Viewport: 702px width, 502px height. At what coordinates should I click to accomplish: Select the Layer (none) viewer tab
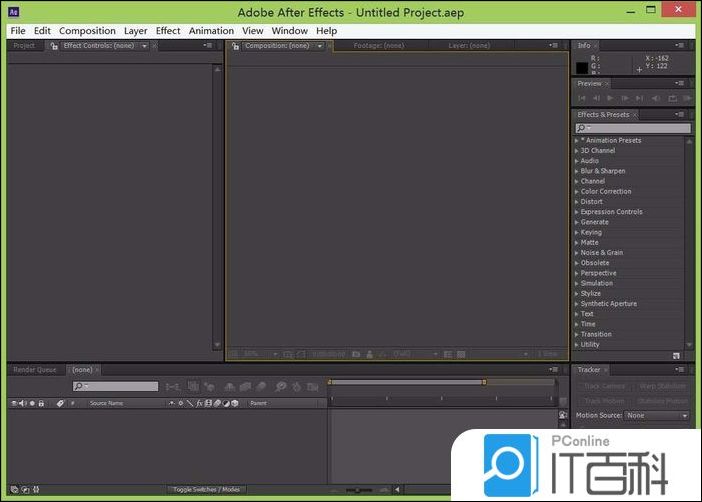click(x=469, y=46)
